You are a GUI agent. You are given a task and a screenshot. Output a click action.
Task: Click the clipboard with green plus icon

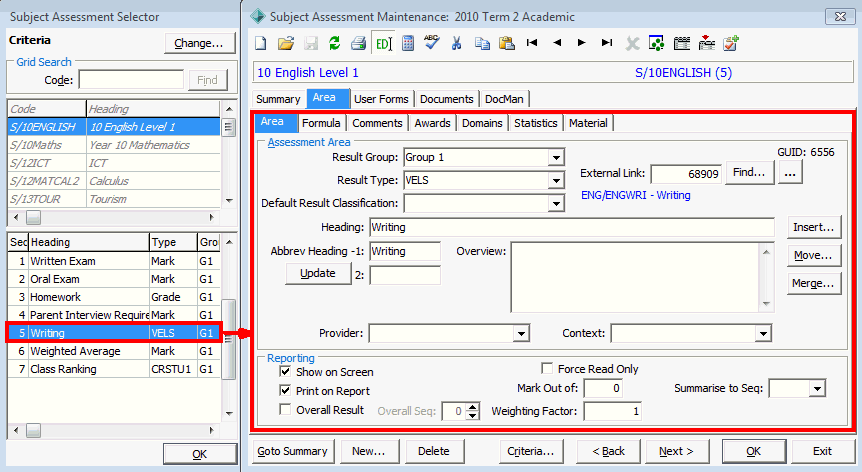pyautogui.click(x=731, y=43)
